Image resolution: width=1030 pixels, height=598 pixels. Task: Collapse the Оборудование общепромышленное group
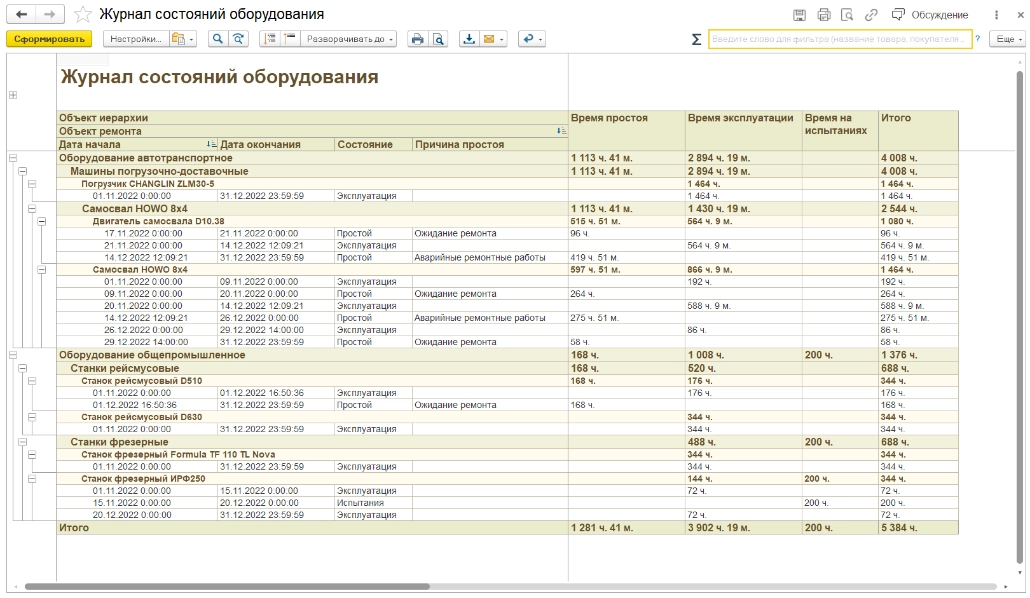[13, 354]
